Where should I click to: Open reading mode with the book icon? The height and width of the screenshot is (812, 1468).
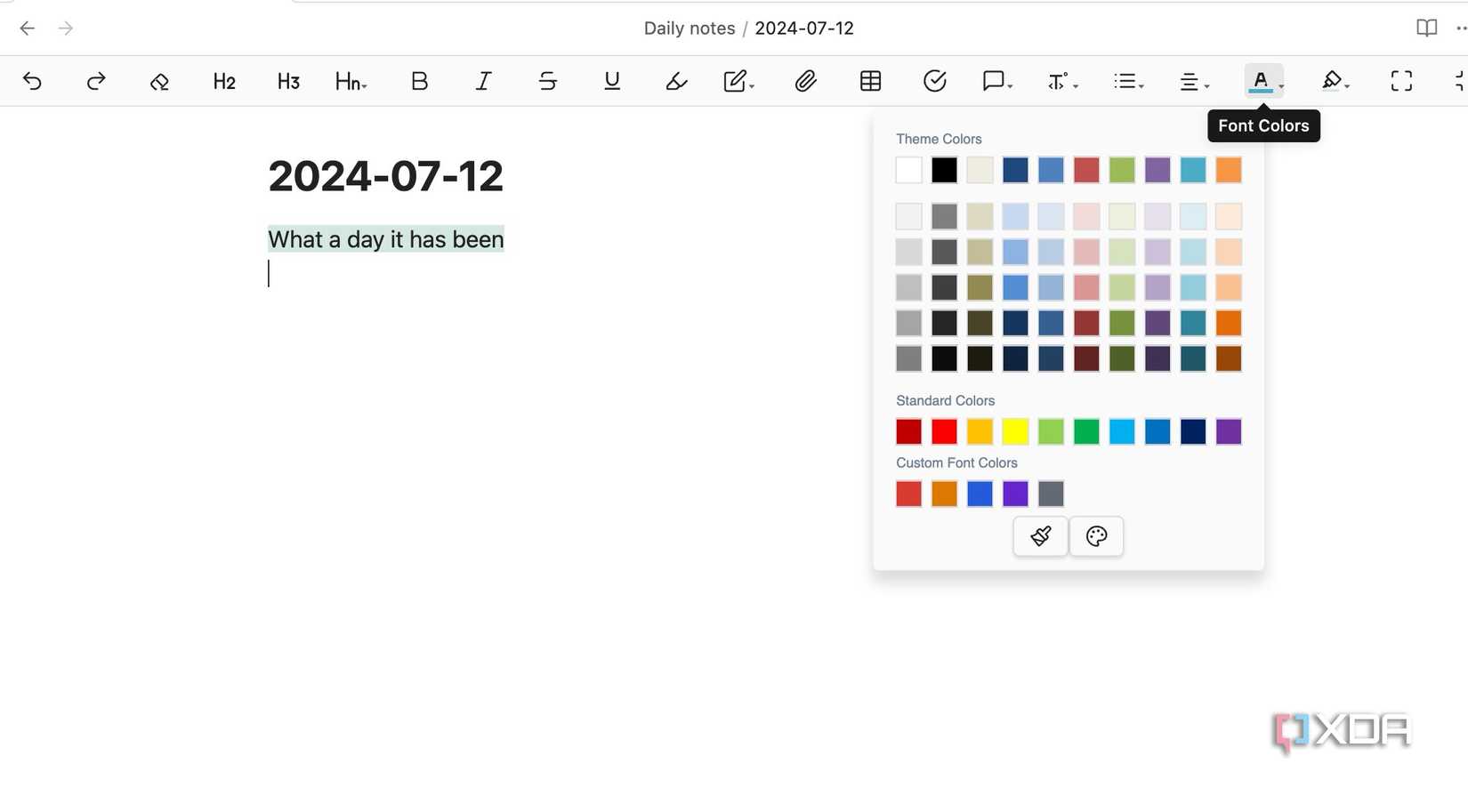[x=1426, y=28]
